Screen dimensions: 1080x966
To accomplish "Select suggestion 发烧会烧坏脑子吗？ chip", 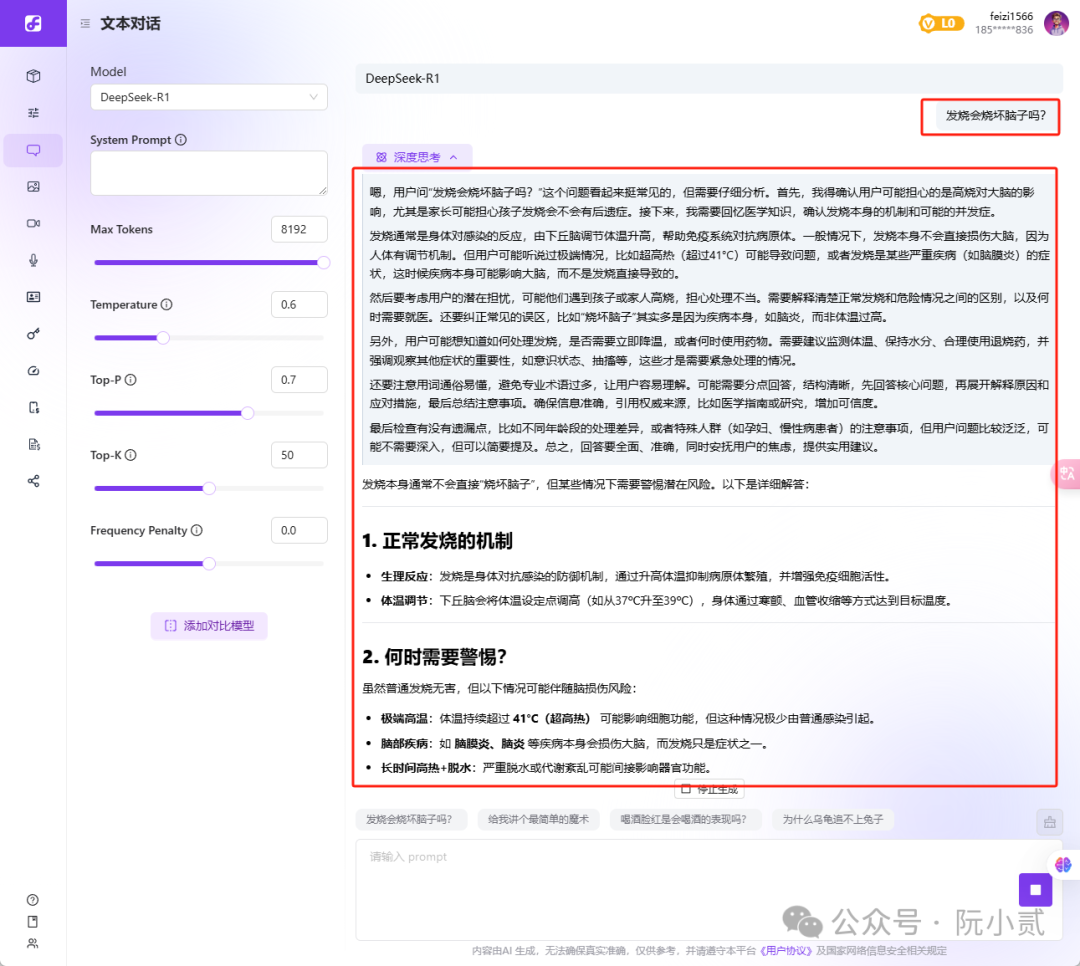I will pyautogui.click(x=409, y=819).
